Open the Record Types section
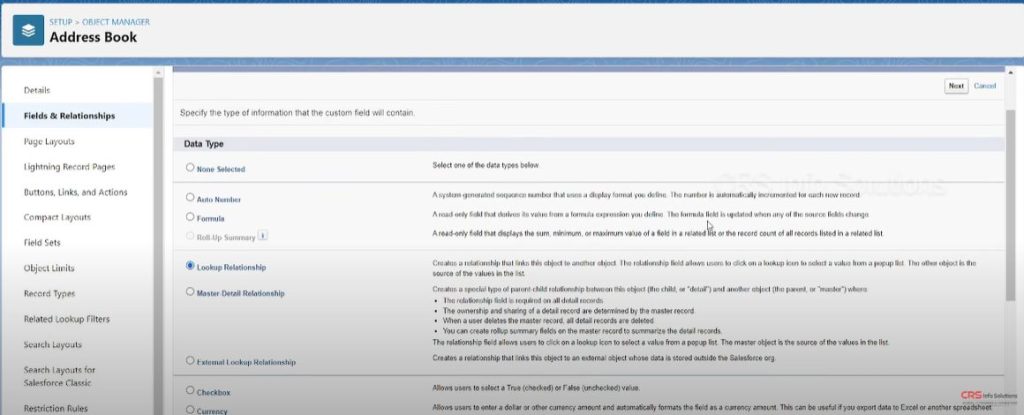This screenshot has width=1024, height=415. click(50, 294)
